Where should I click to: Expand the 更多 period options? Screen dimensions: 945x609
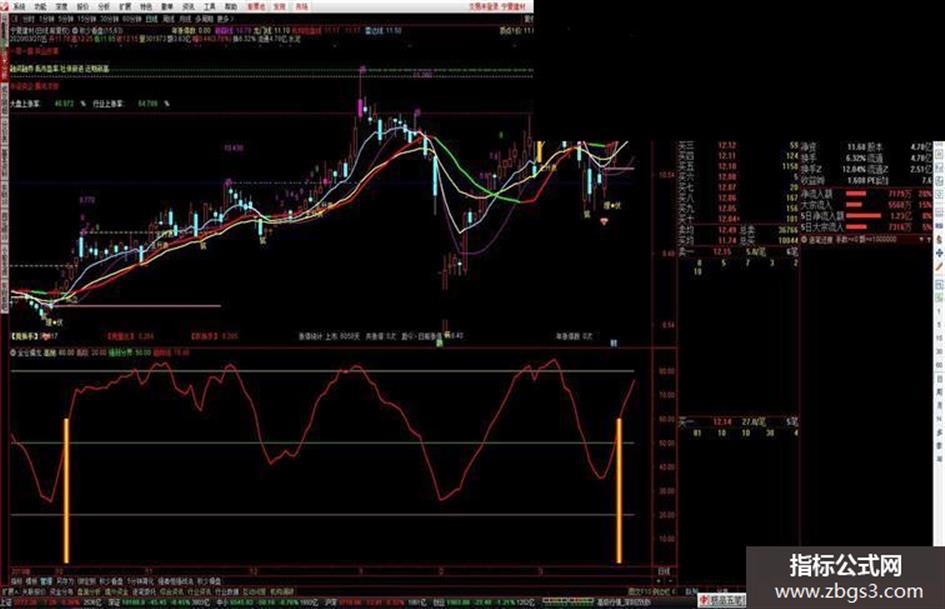coord(224,19)
